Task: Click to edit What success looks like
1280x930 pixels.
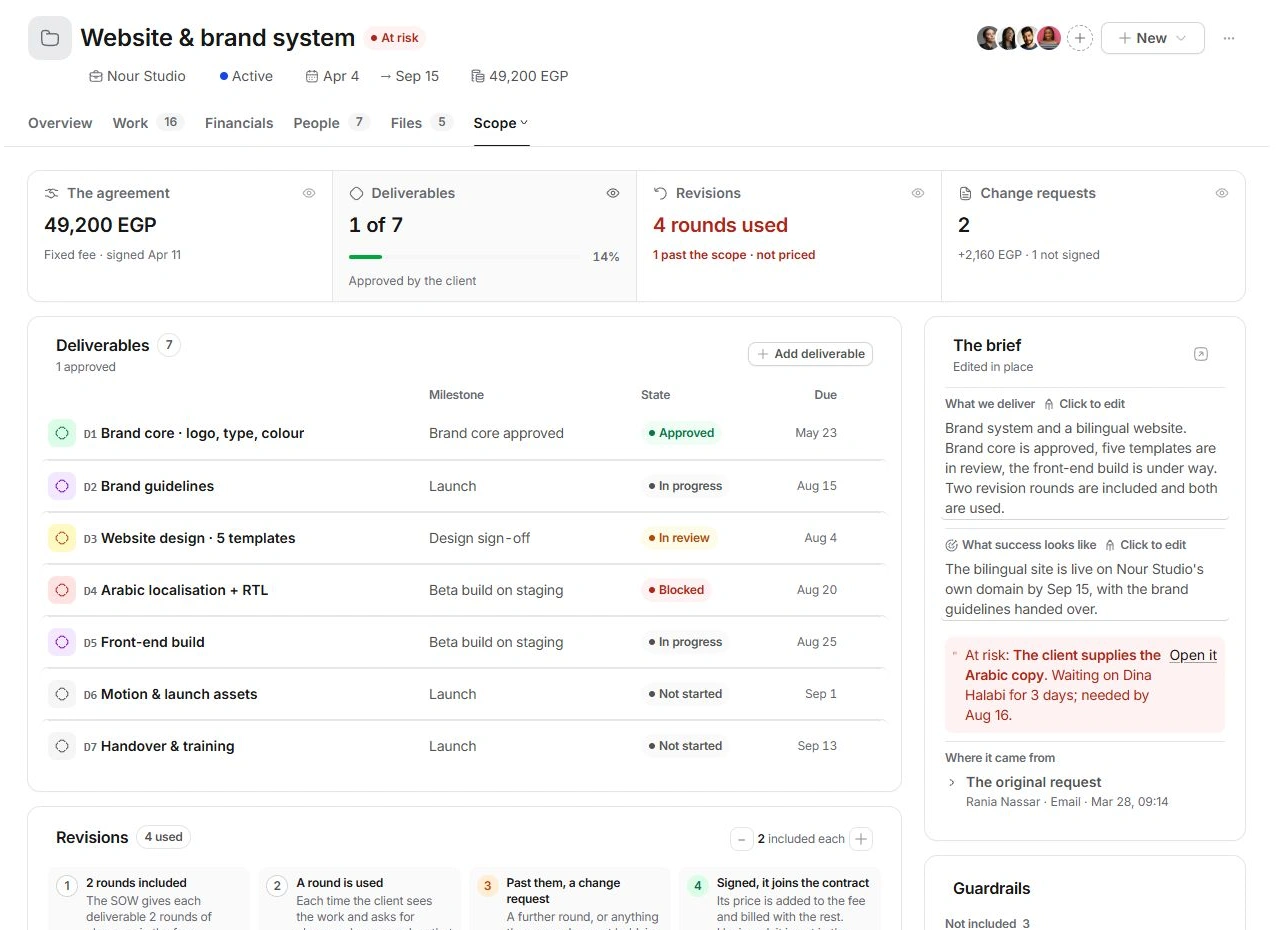Action: (1146, 545)
